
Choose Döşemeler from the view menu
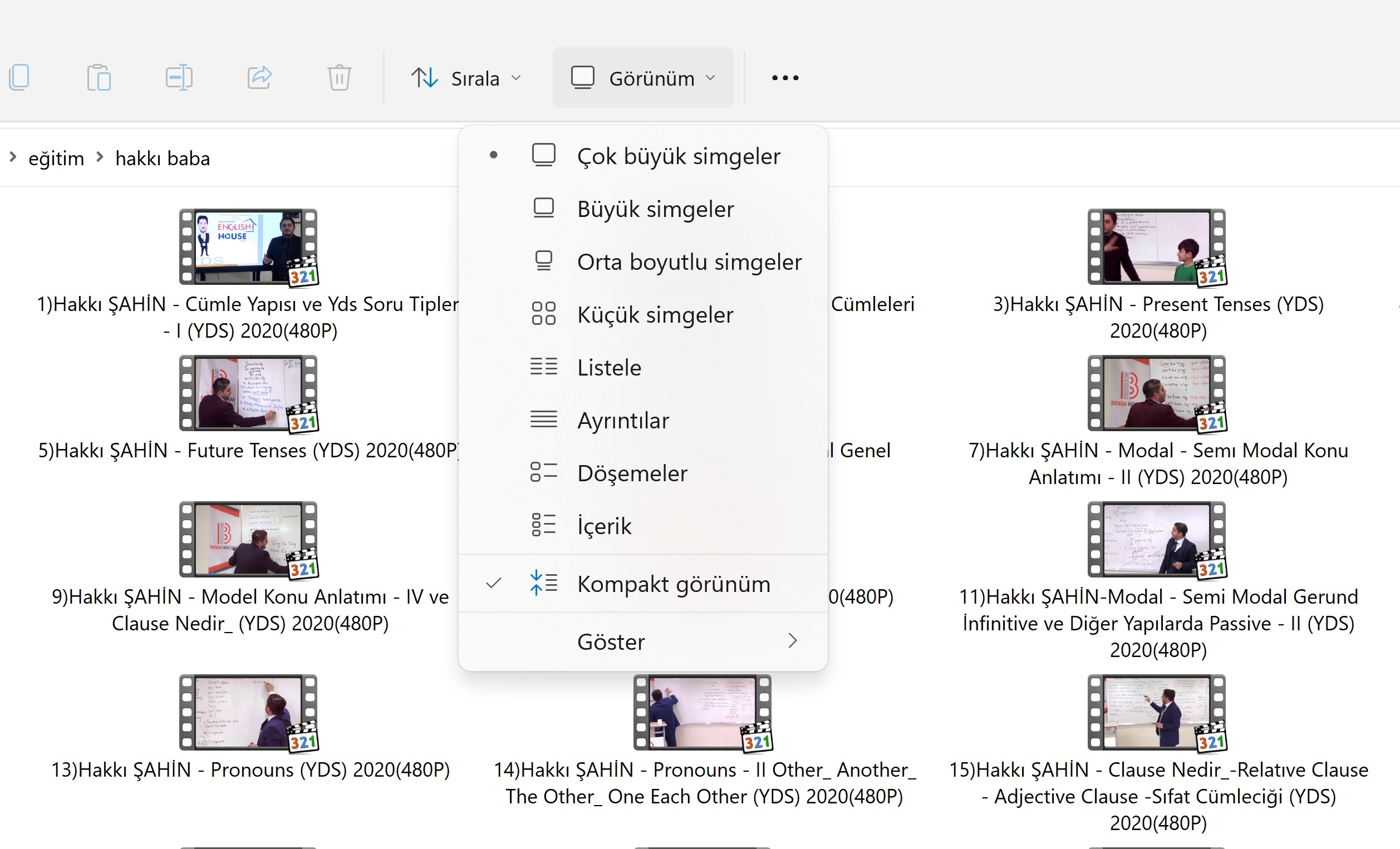click(x=632, y=473)
